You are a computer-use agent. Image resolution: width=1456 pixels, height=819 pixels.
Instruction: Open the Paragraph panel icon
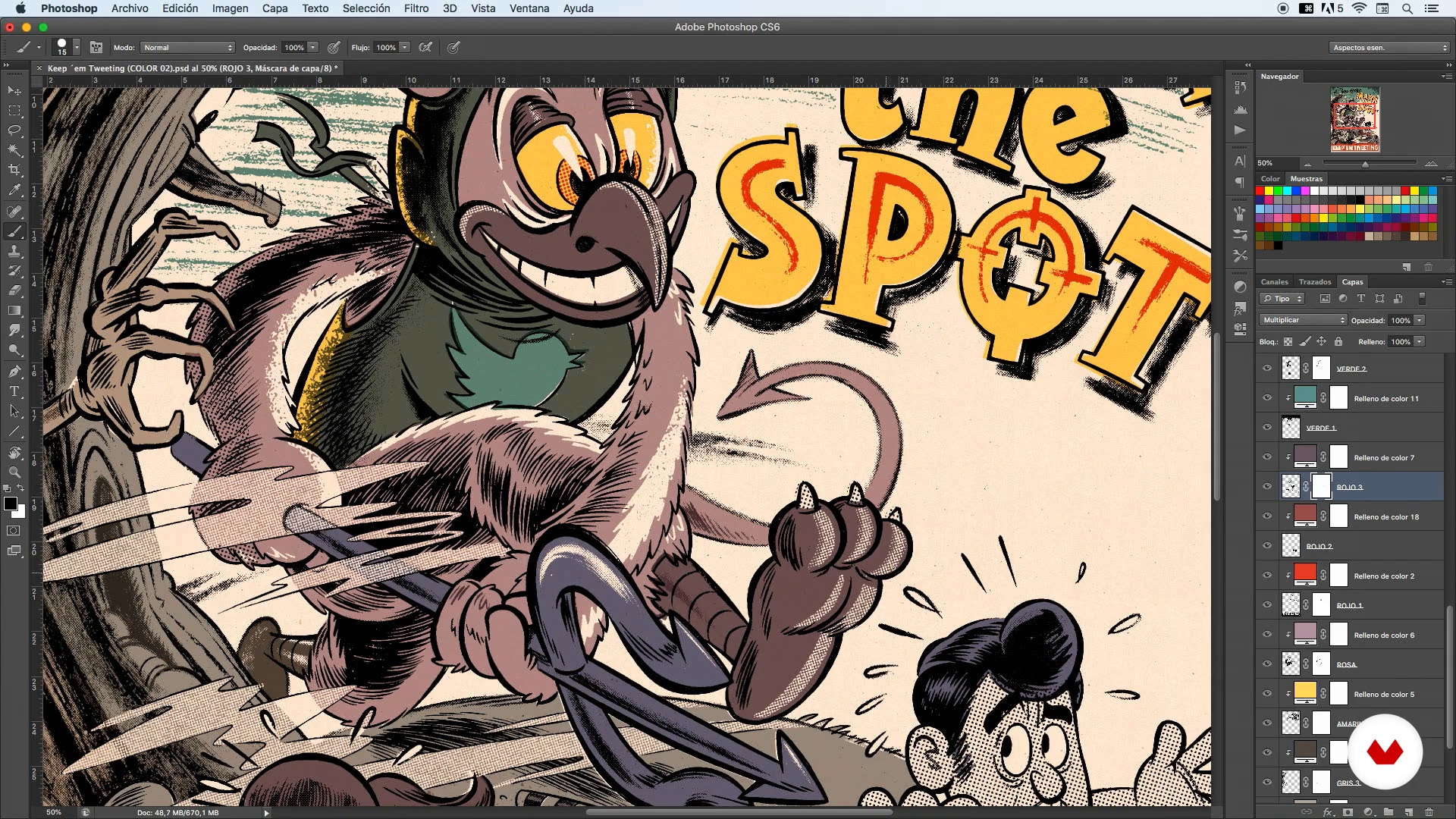(x=1240, y=182)
